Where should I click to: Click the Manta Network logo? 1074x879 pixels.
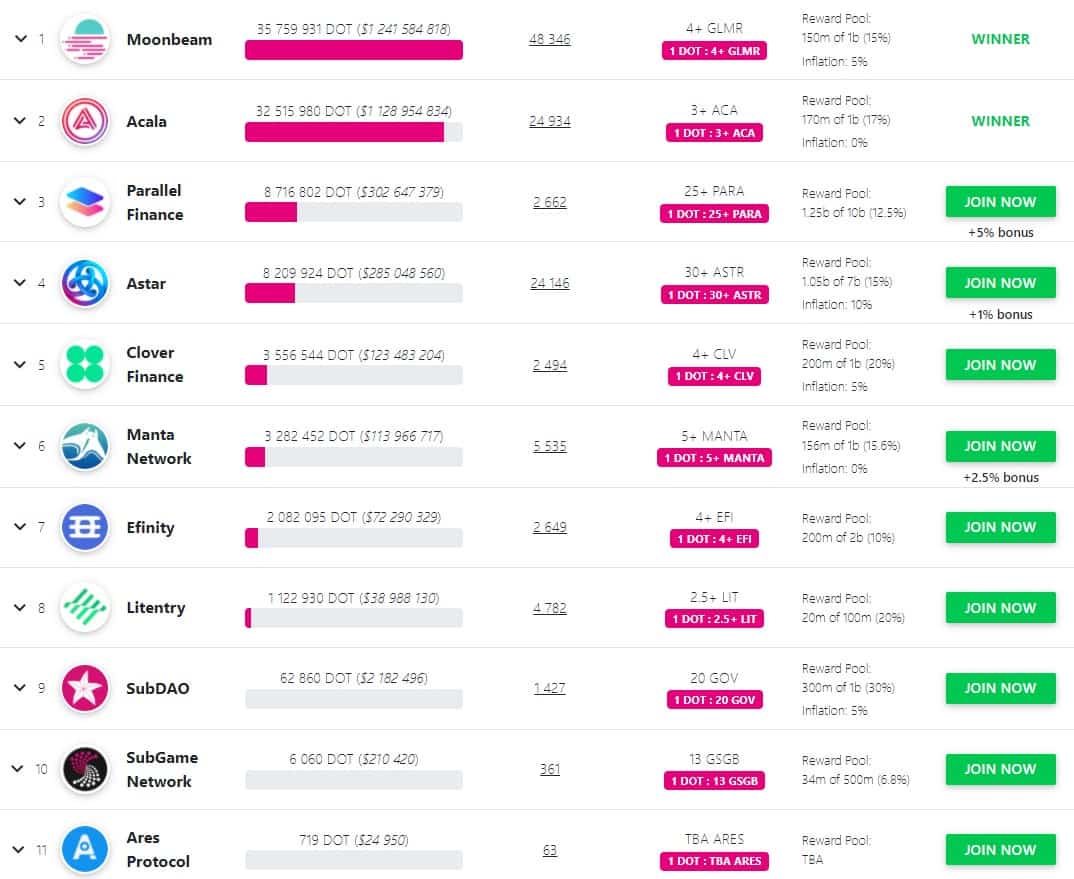85,446
